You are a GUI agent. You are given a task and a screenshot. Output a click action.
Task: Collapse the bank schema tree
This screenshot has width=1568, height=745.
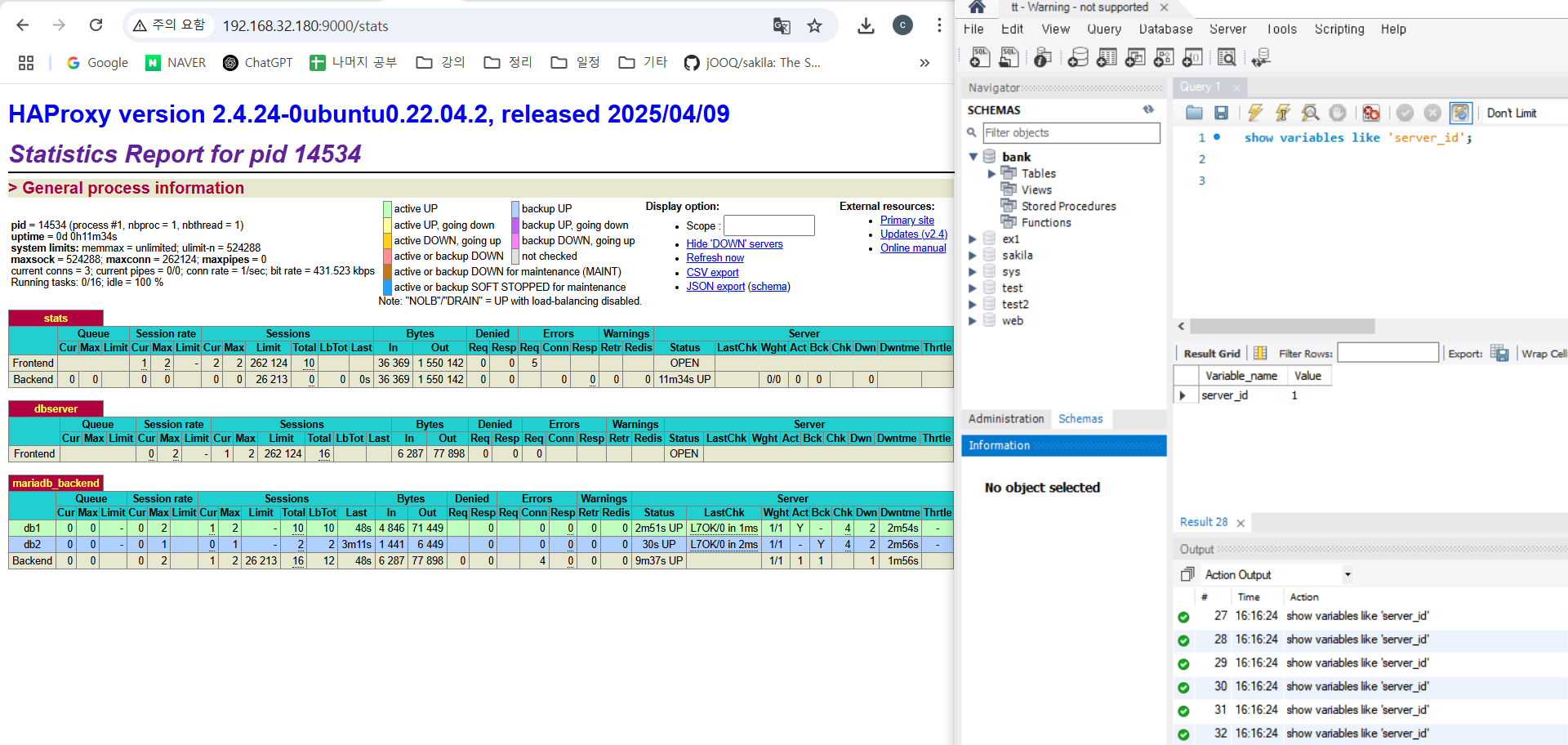tap(973, 156)
